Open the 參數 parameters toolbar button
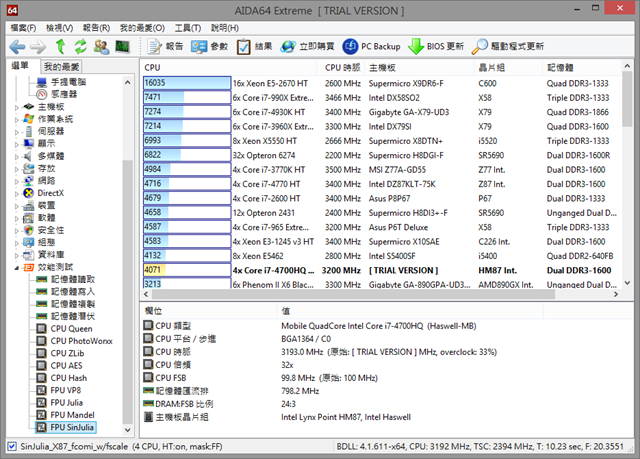 tap(209, 47)
